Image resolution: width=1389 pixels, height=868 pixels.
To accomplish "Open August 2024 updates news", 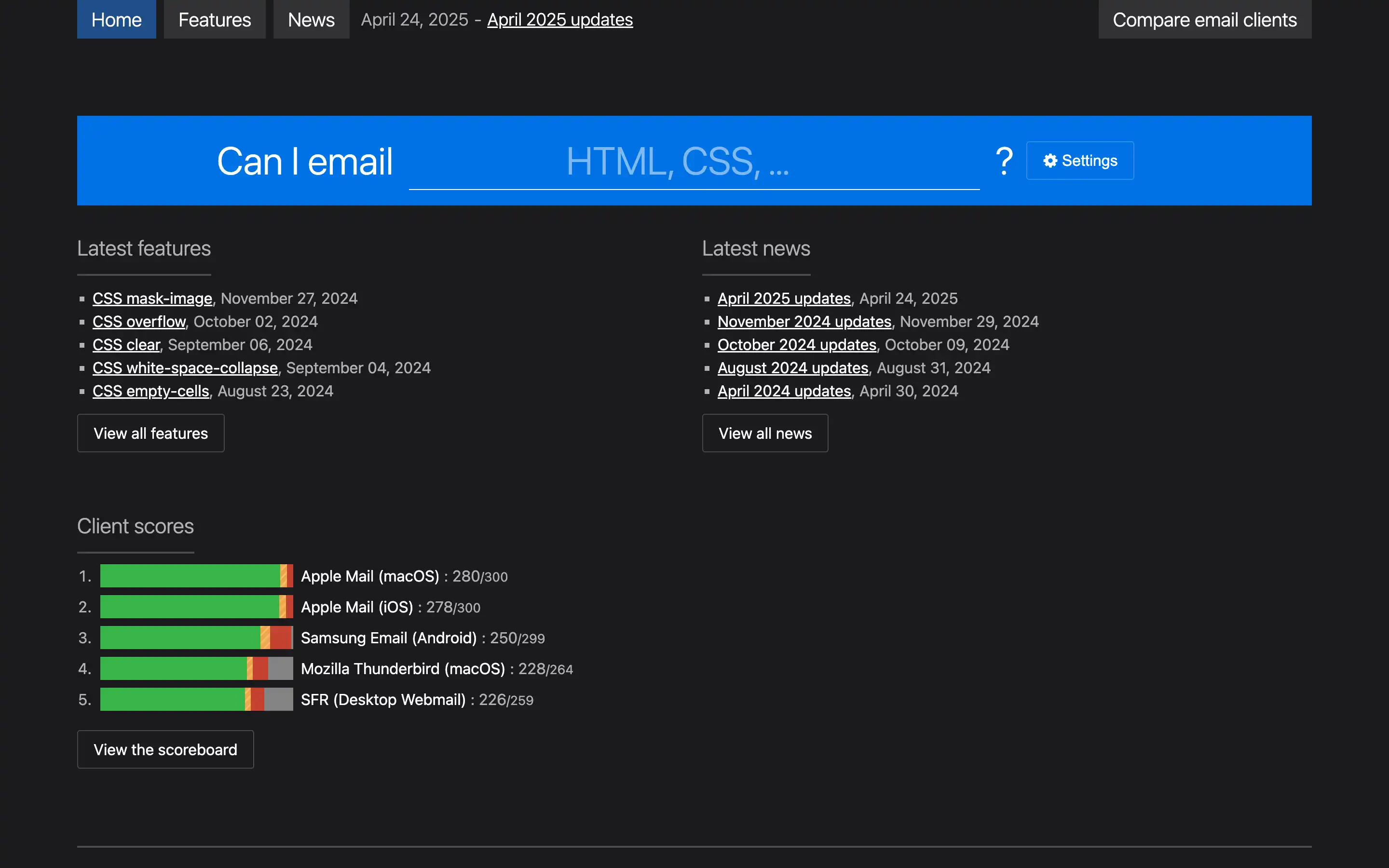I will tap(793, 368).
